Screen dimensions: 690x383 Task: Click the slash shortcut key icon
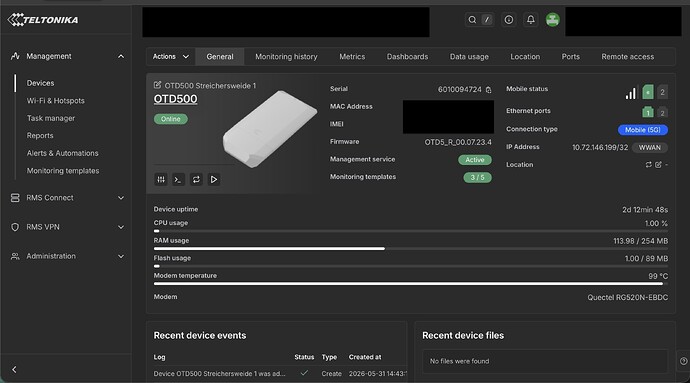click(487, 20)
